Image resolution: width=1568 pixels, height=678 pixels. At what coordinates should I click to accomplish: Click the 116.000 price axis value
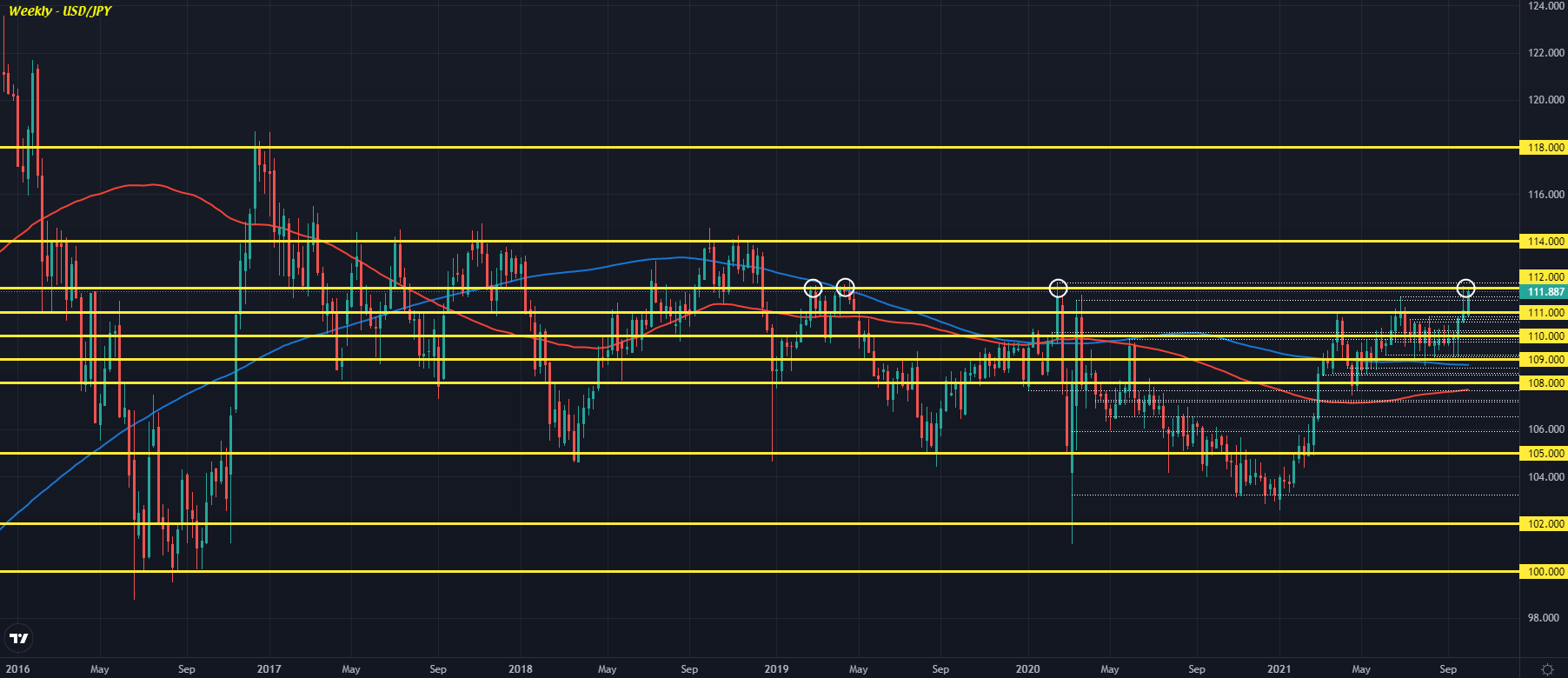pos(1546,195)
